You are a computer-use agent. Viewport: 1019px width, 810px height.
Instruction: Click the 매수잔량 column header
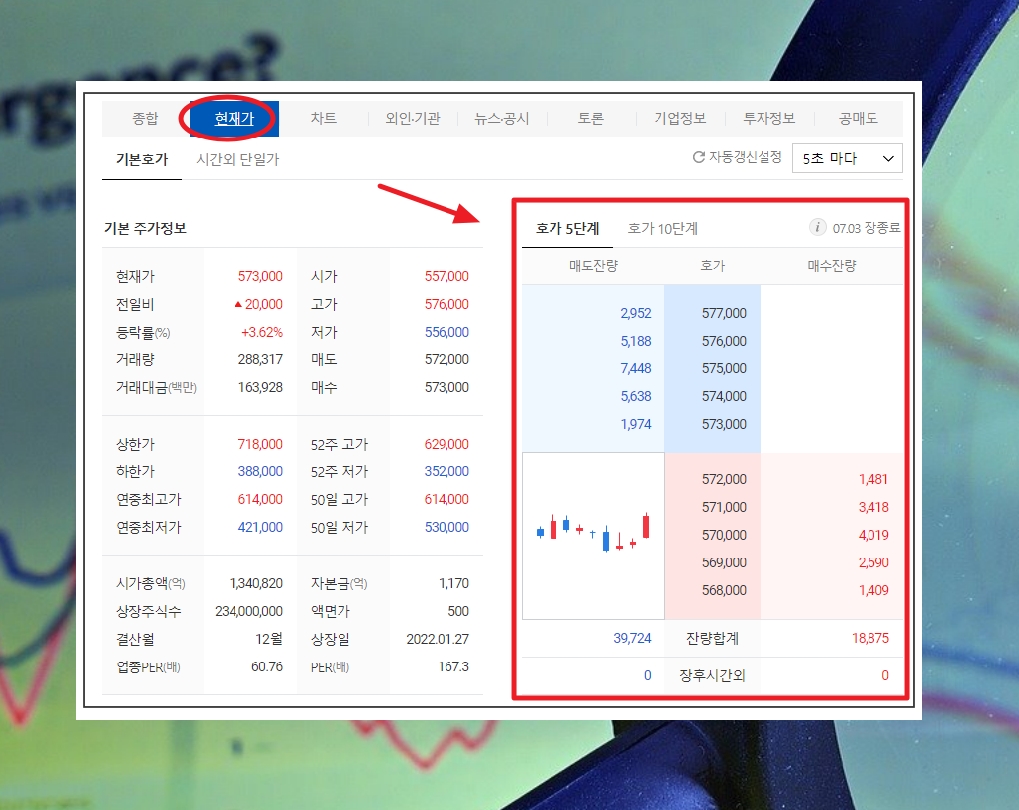click(832, 266)
